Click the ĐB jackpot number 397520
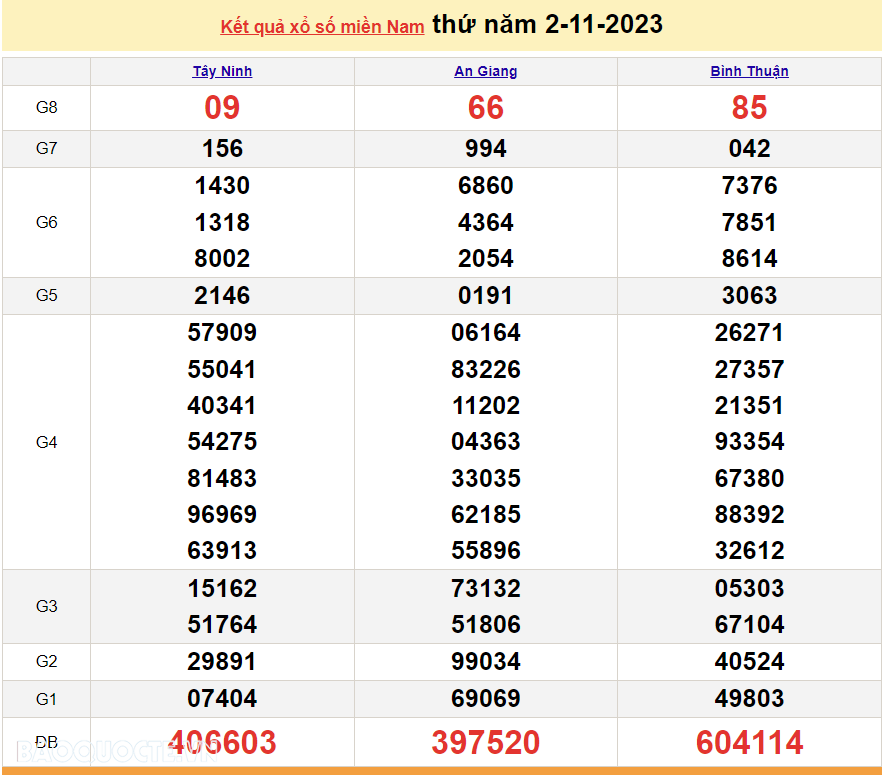884x775 pixels. pos(486,743)
